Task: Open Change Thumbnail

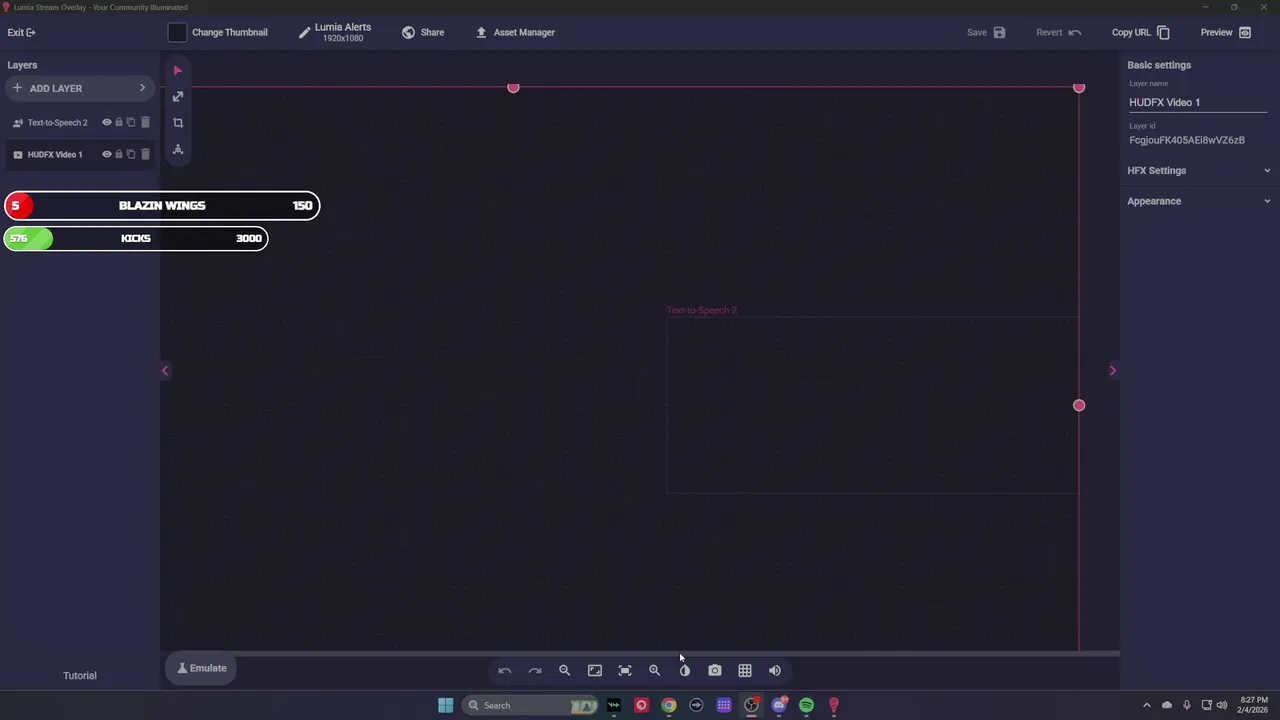Action: [x=219, y=32]
